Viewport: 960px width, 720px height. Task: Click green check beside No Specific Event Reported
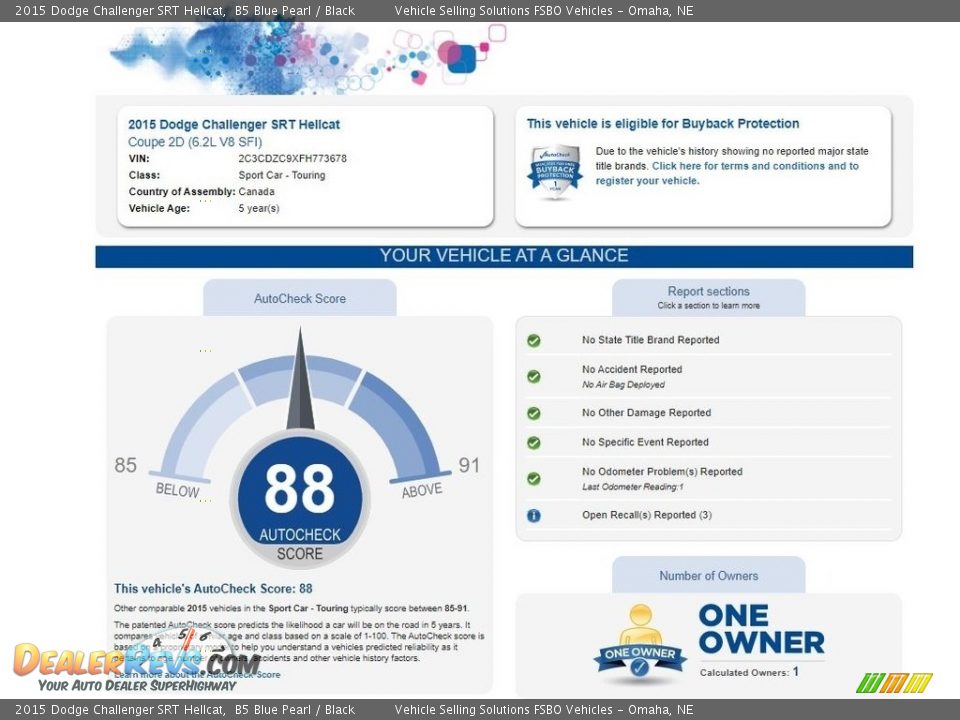tap(534, 443)
